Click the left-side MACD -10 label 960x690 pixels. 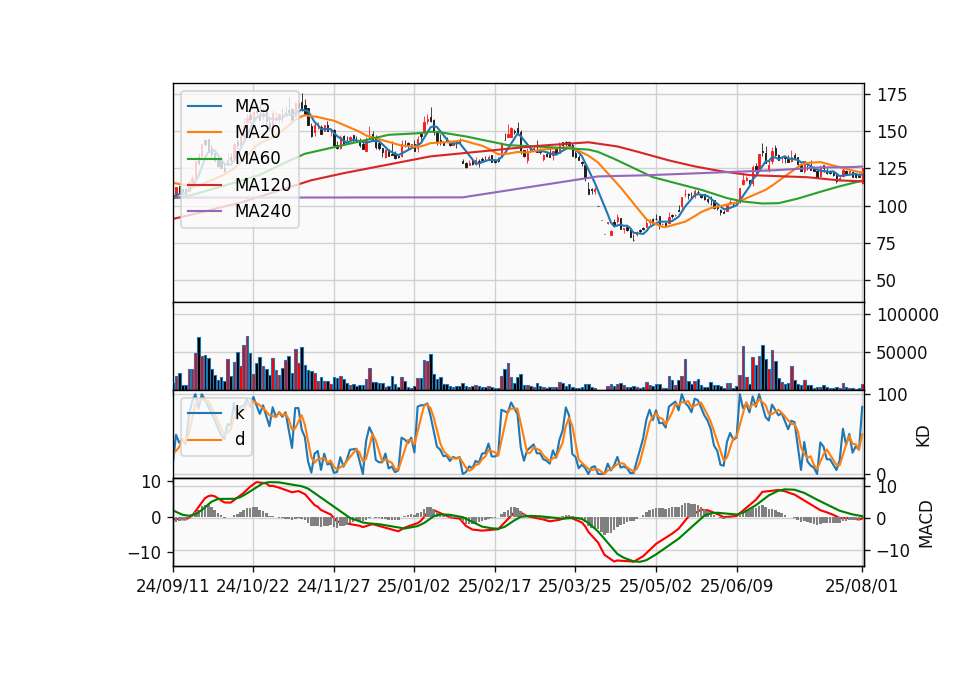tap(145, 553)
